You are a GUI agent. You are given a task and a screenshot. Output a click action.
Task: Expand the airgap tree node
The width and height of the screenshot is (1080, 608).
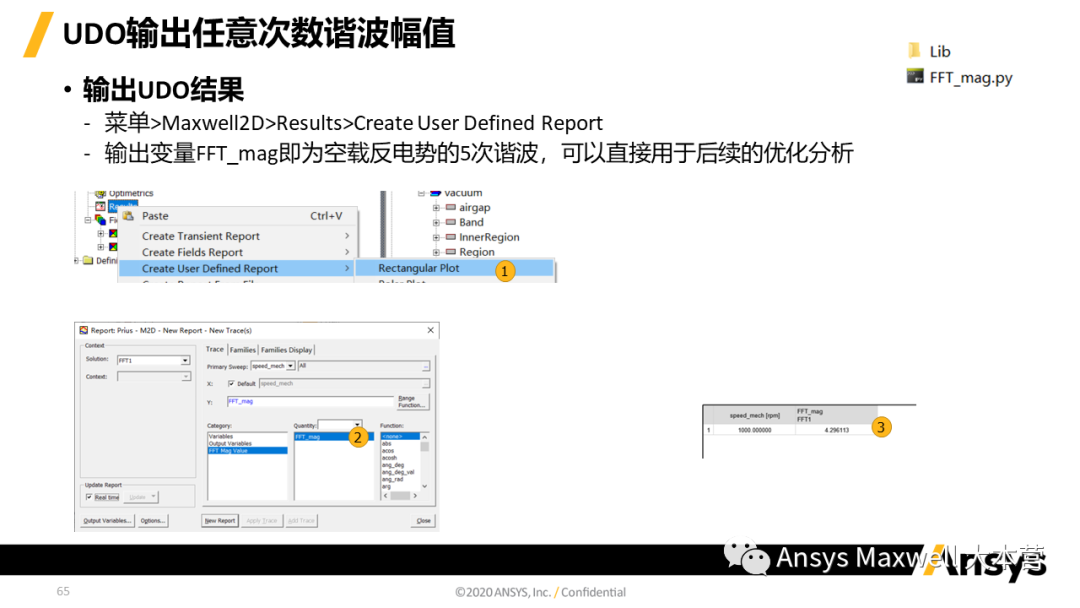[436, 207]
